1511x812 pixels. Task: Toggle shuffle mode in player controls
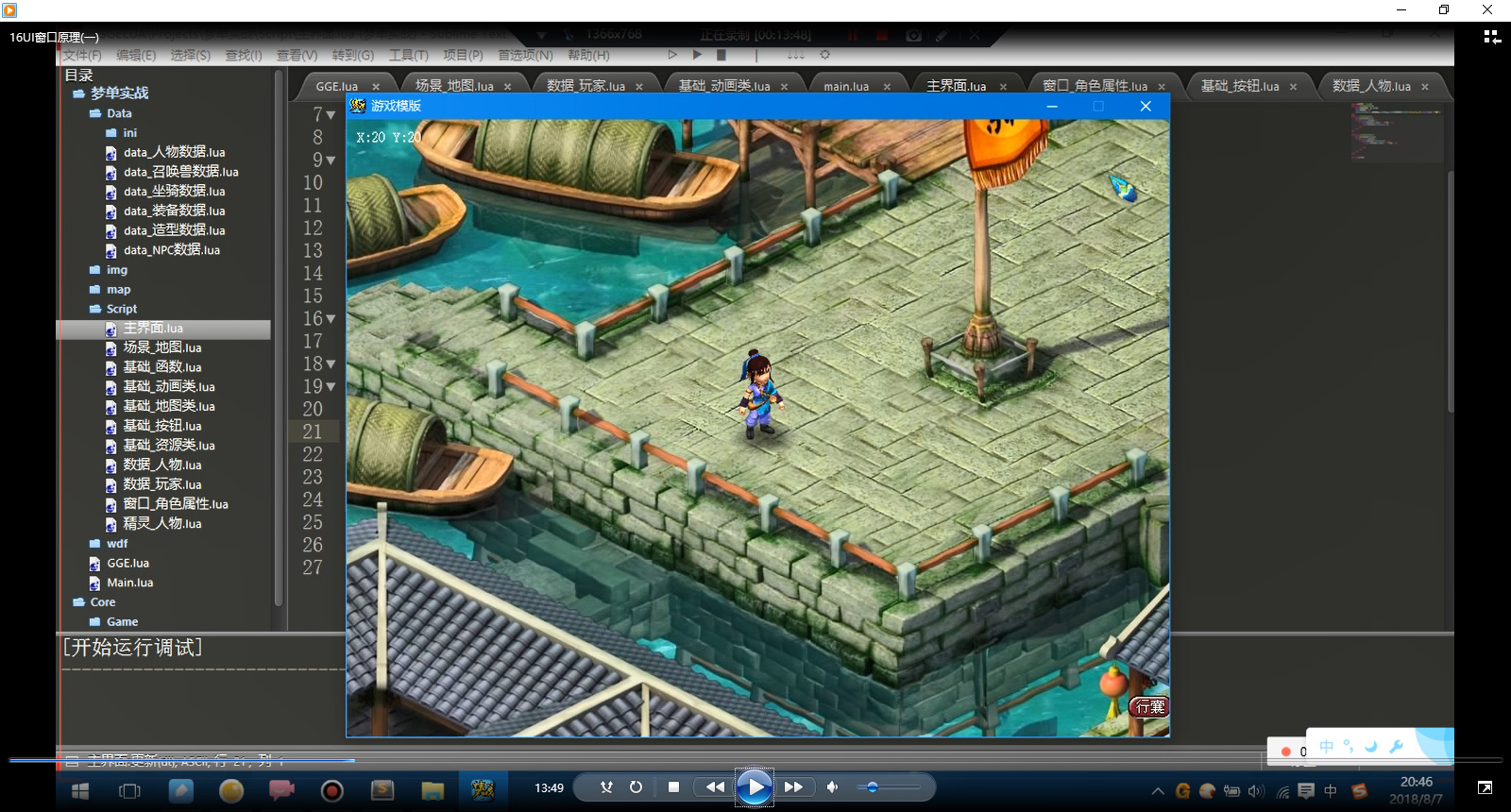coord(606,787)
